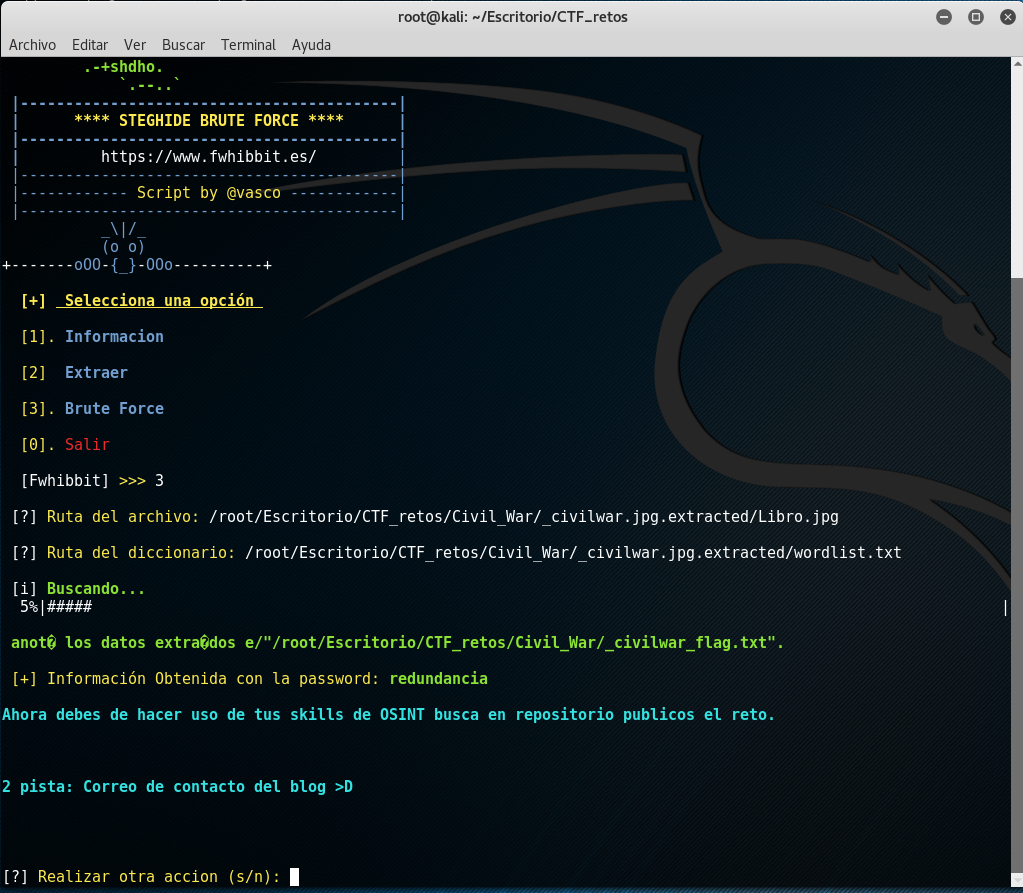Screen dimensions: 1023x893
Task: Click the found password 'redundancia'
Action: [x=438, y=679]
